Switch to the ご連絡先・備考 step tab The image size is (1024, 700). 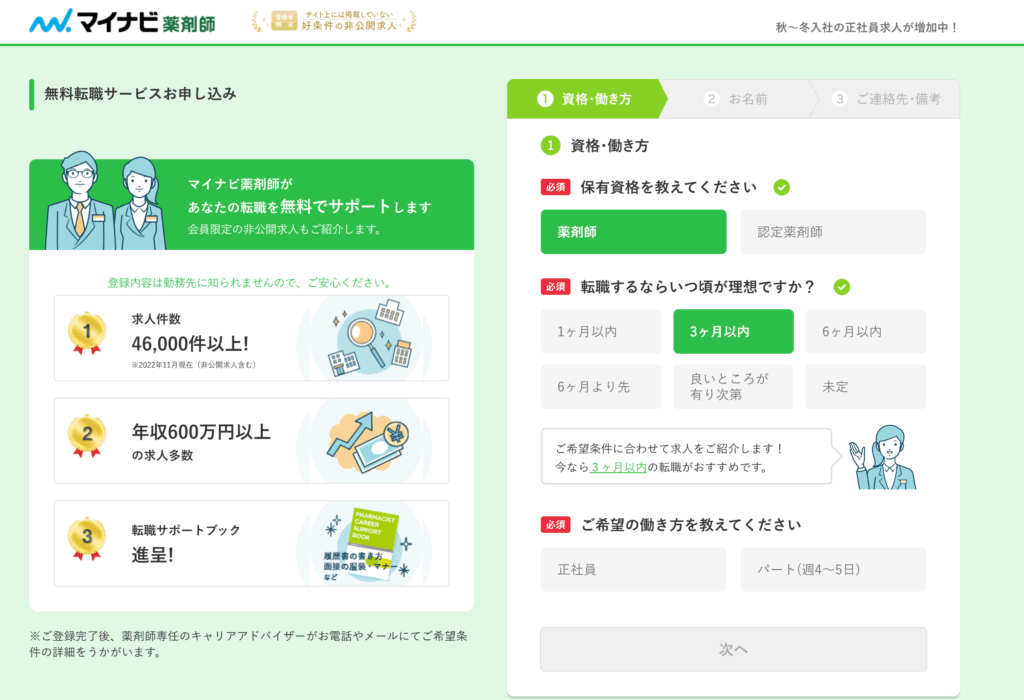888,99
